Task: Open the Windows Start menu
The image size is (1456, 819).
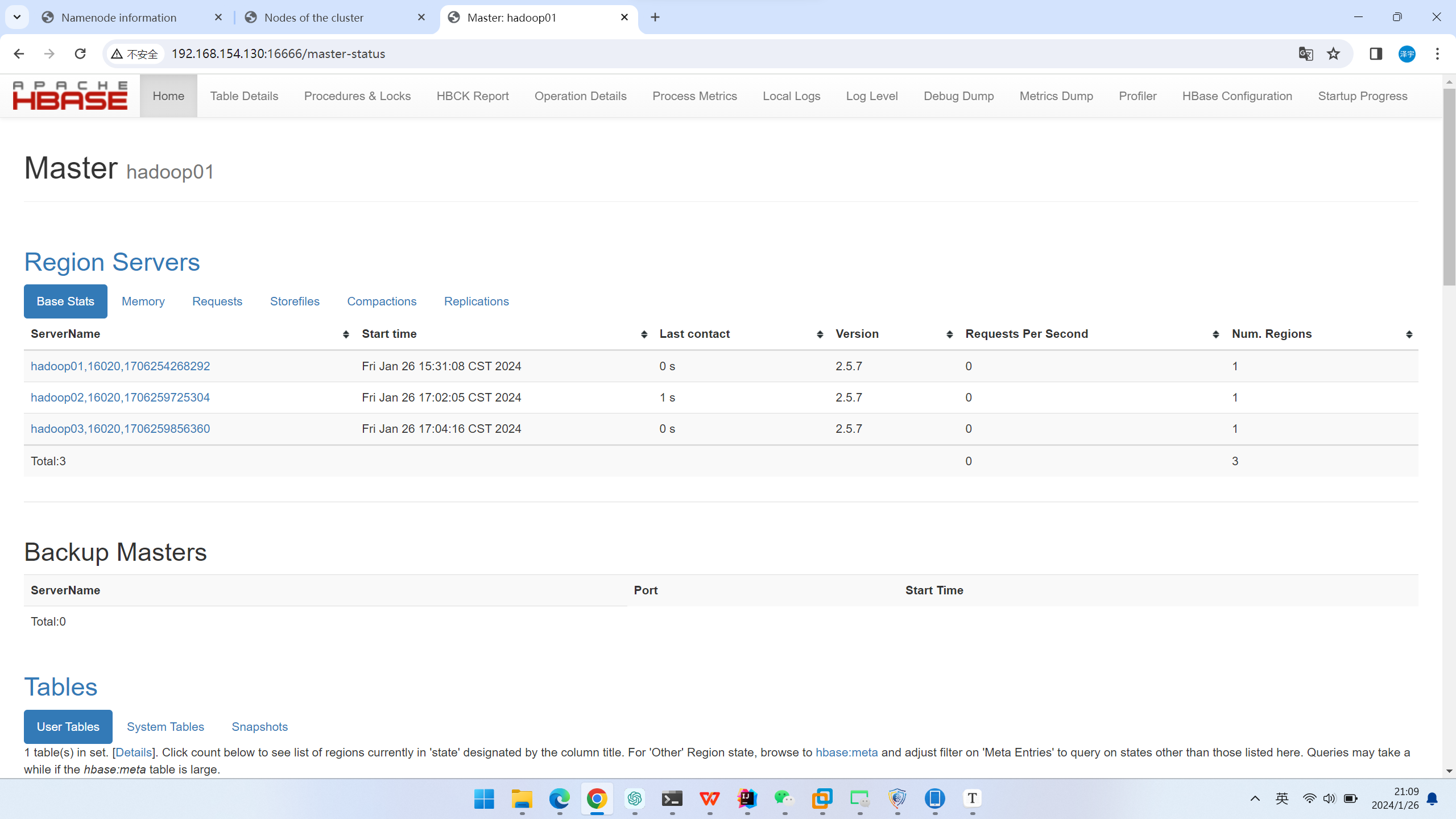Action: (484, 799)
